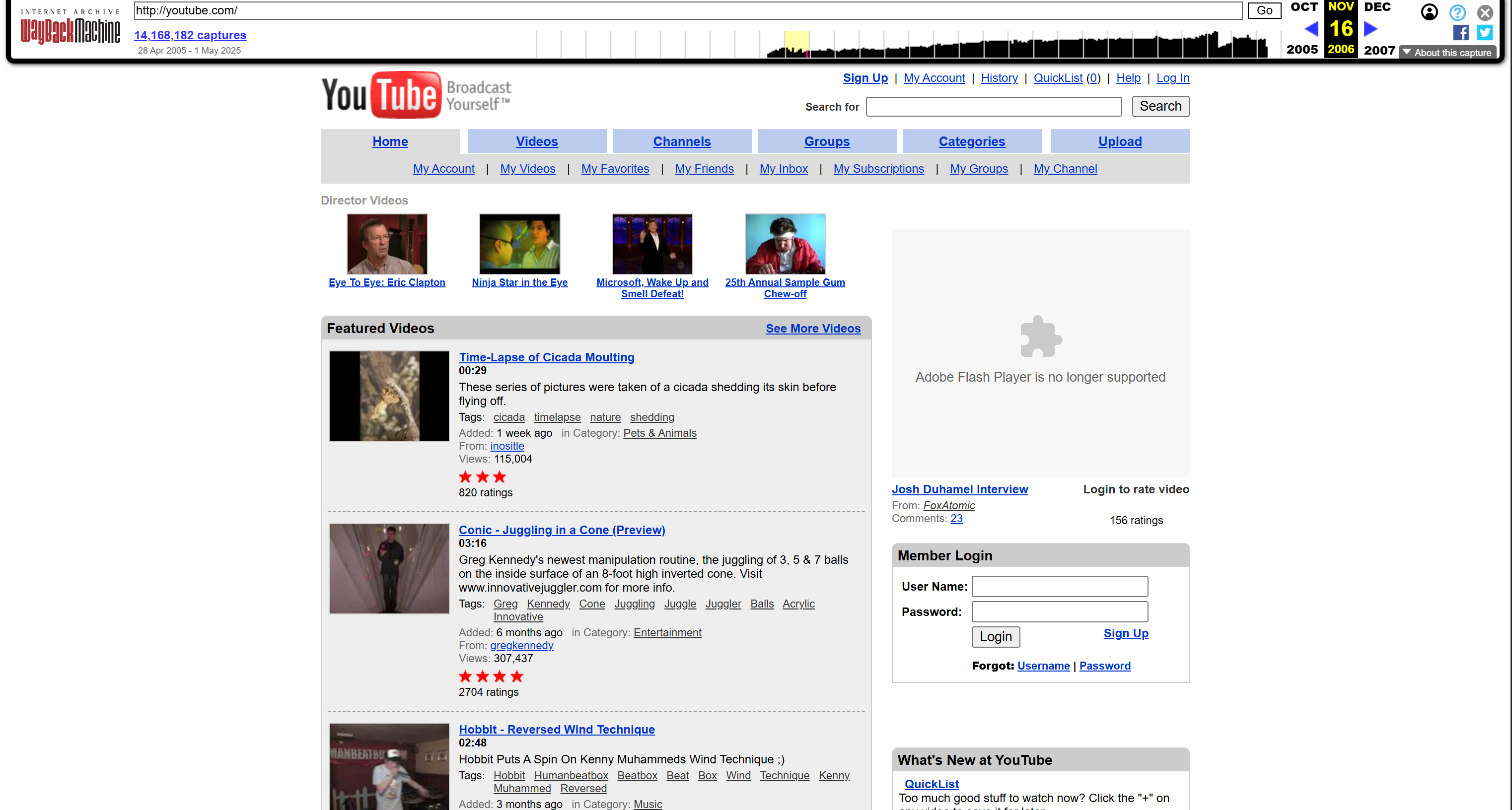Open the Channels tab
1512x810 pixels.
(681, 141)
